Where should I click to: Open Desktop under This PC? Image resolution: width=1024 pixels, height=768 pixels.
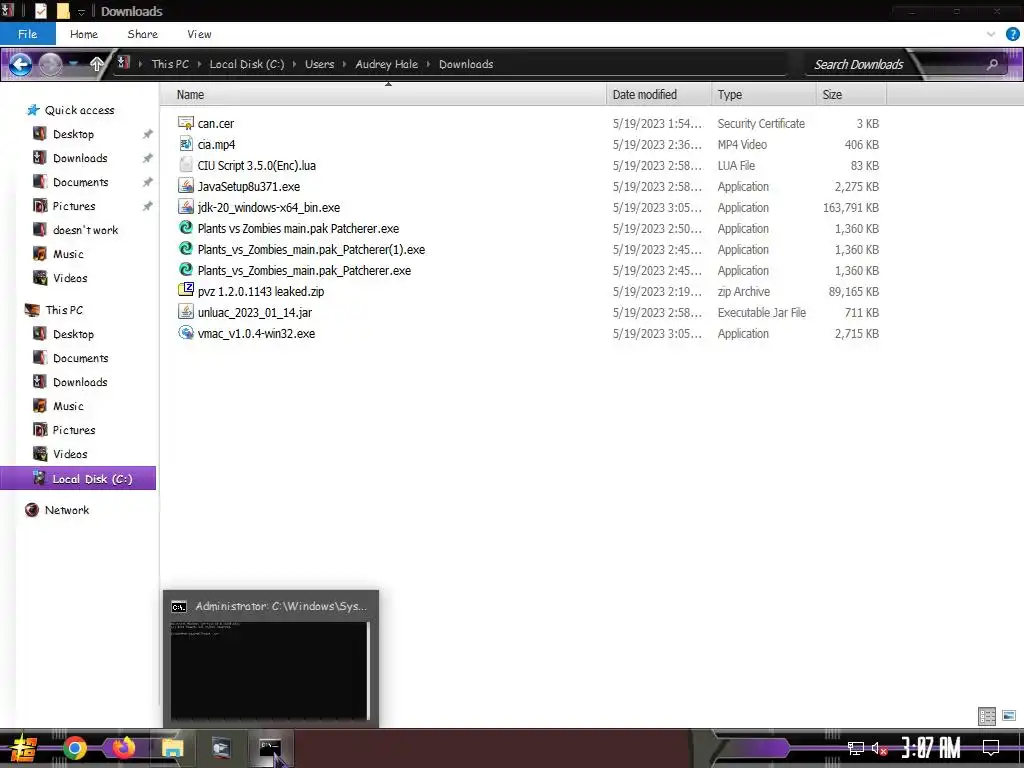[x=73, y=334]
